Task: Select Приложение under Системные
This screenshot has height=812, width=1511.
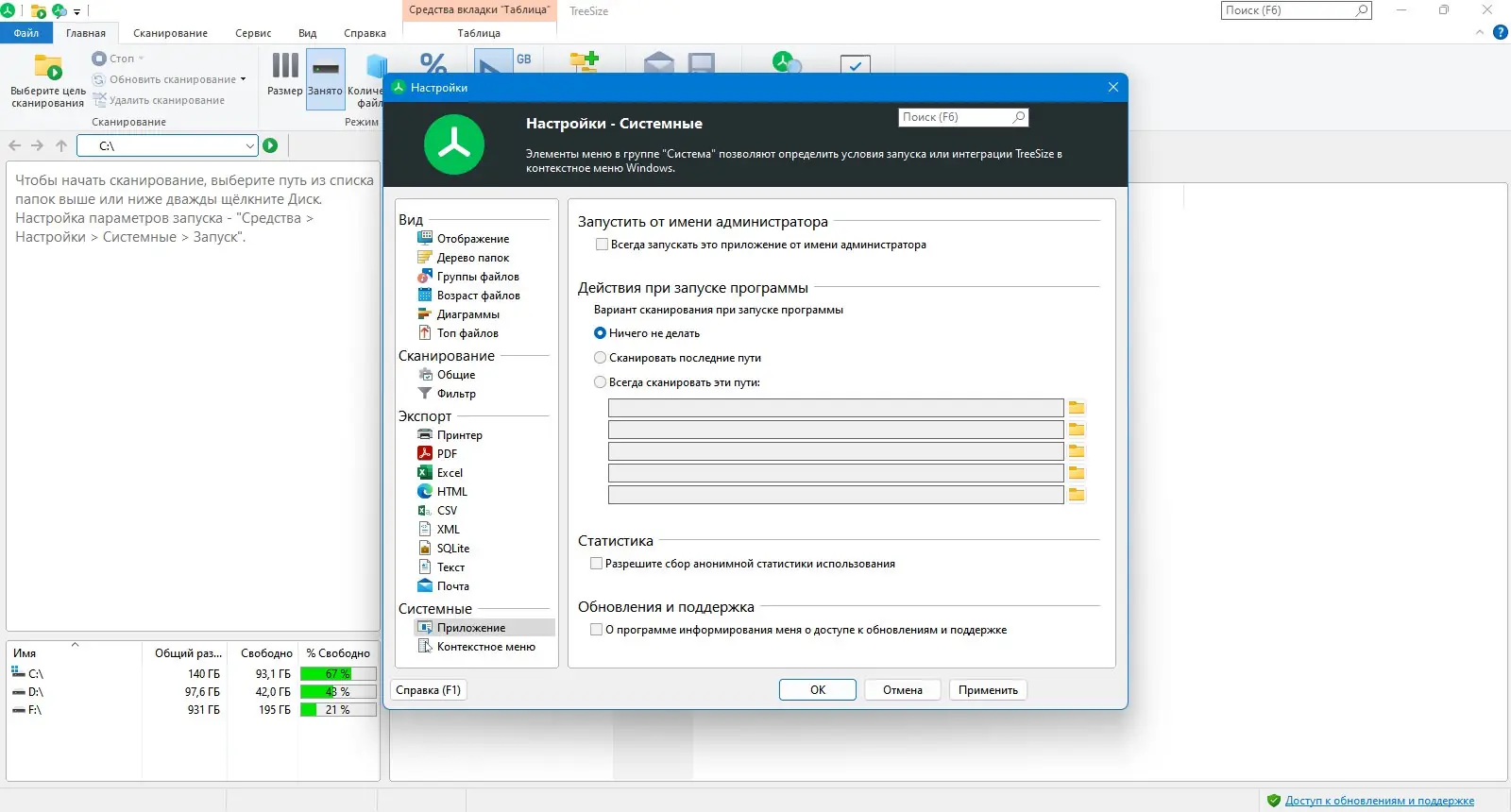Action: (484, 628)
